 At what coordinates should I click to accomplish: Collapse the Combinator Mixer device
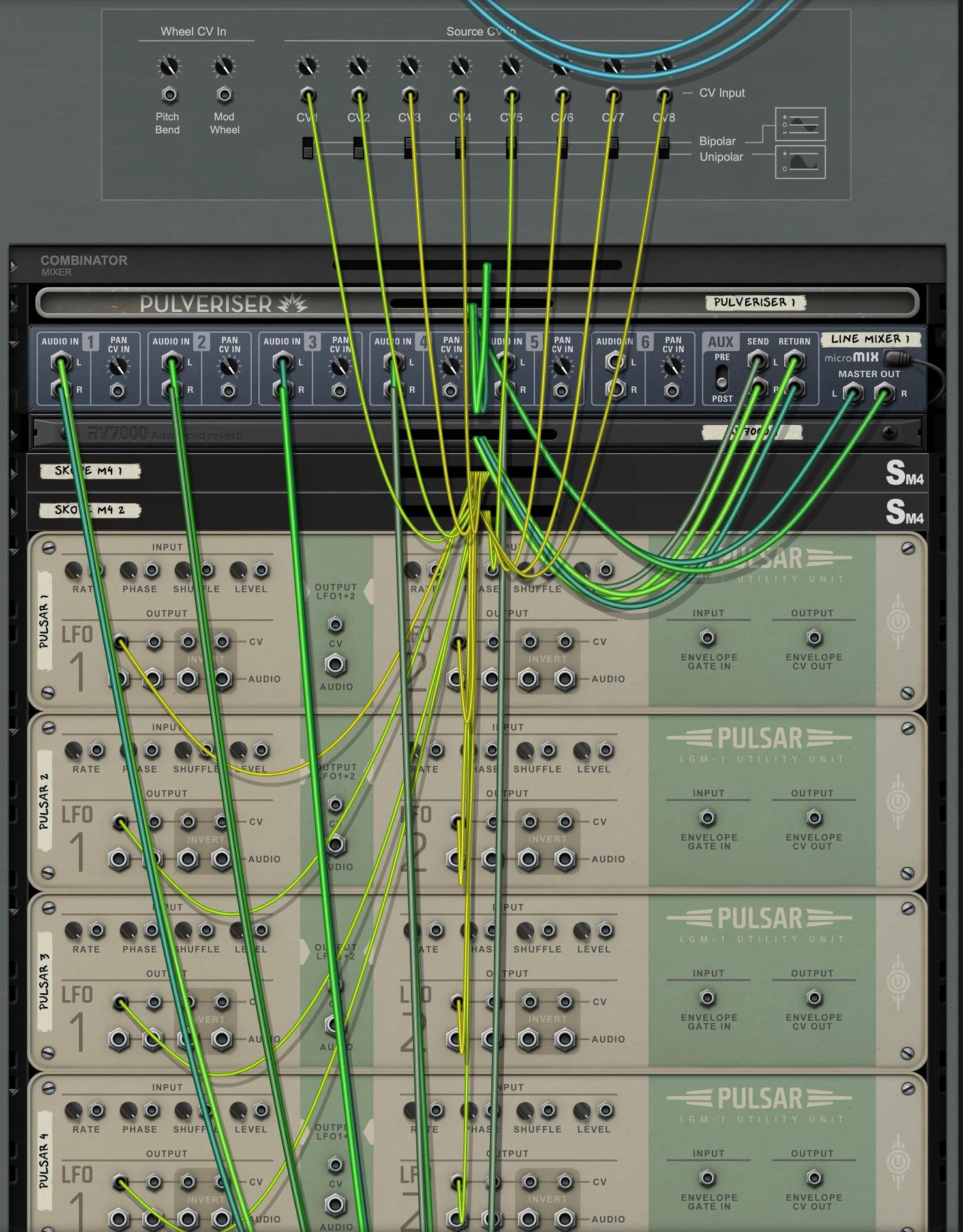(14, 266)
